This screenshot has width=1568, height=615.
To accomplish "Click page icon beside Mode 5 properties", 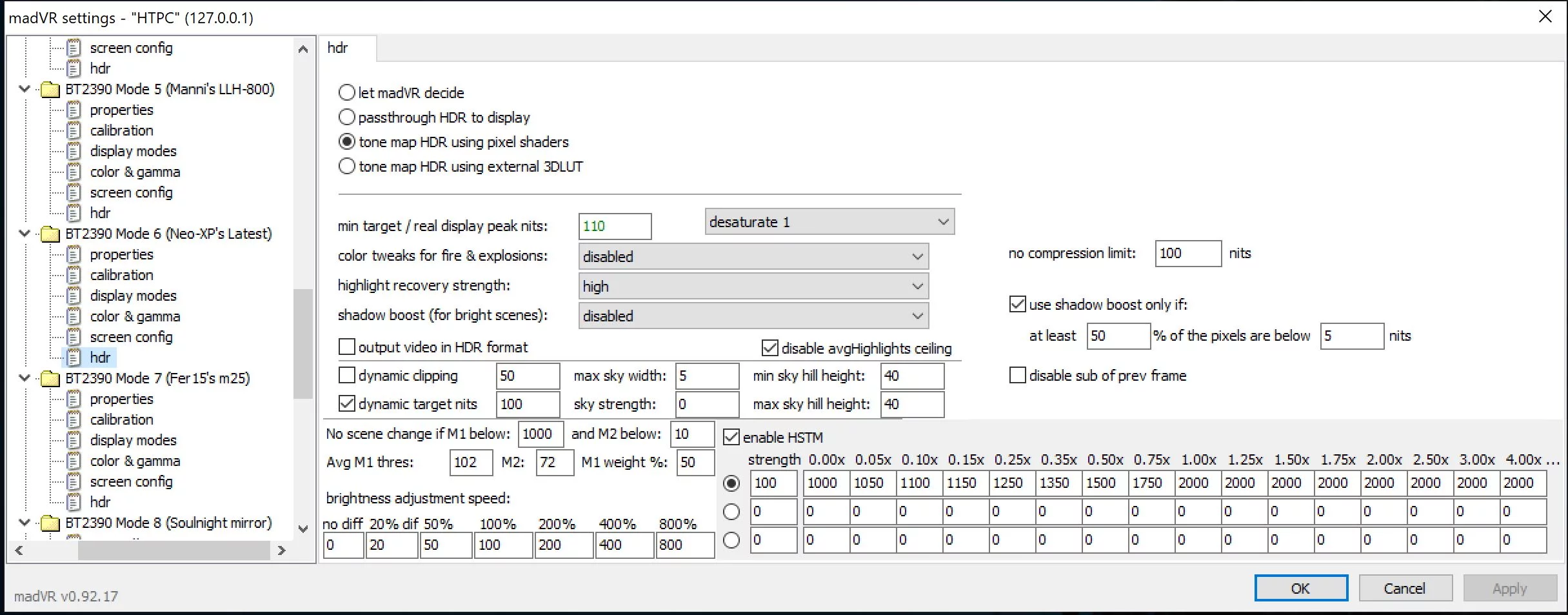I will (x=74, y=110).
